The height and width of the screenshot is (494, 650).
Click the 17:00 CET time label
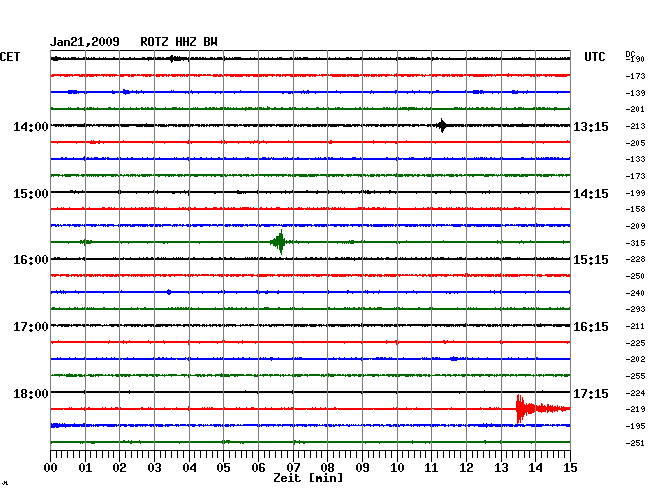31,327
